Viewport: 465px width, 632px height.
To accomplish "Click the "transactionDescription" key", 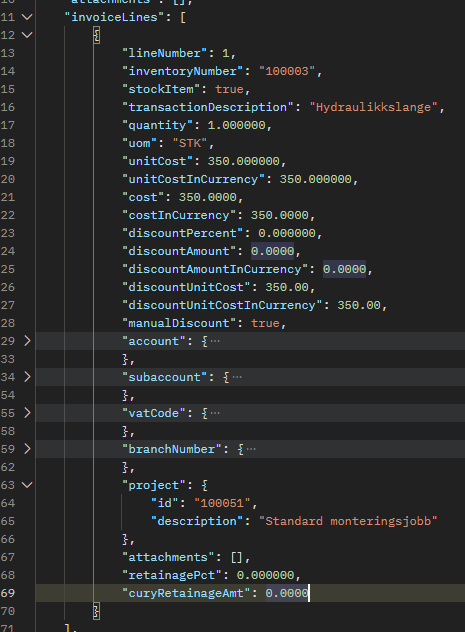I will pos(208,107).
